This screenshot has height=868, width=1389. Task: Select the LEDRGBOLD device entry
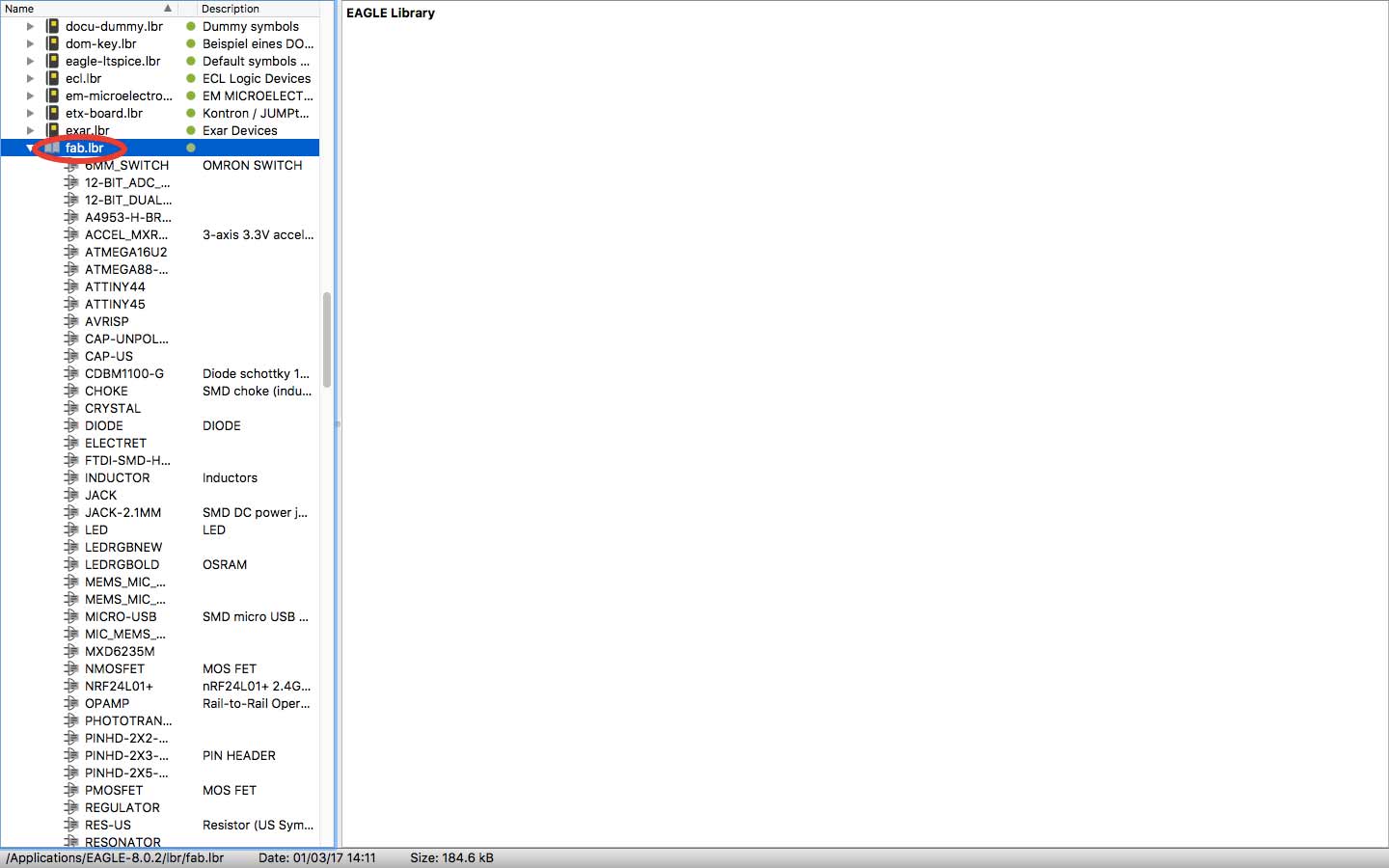122,565
